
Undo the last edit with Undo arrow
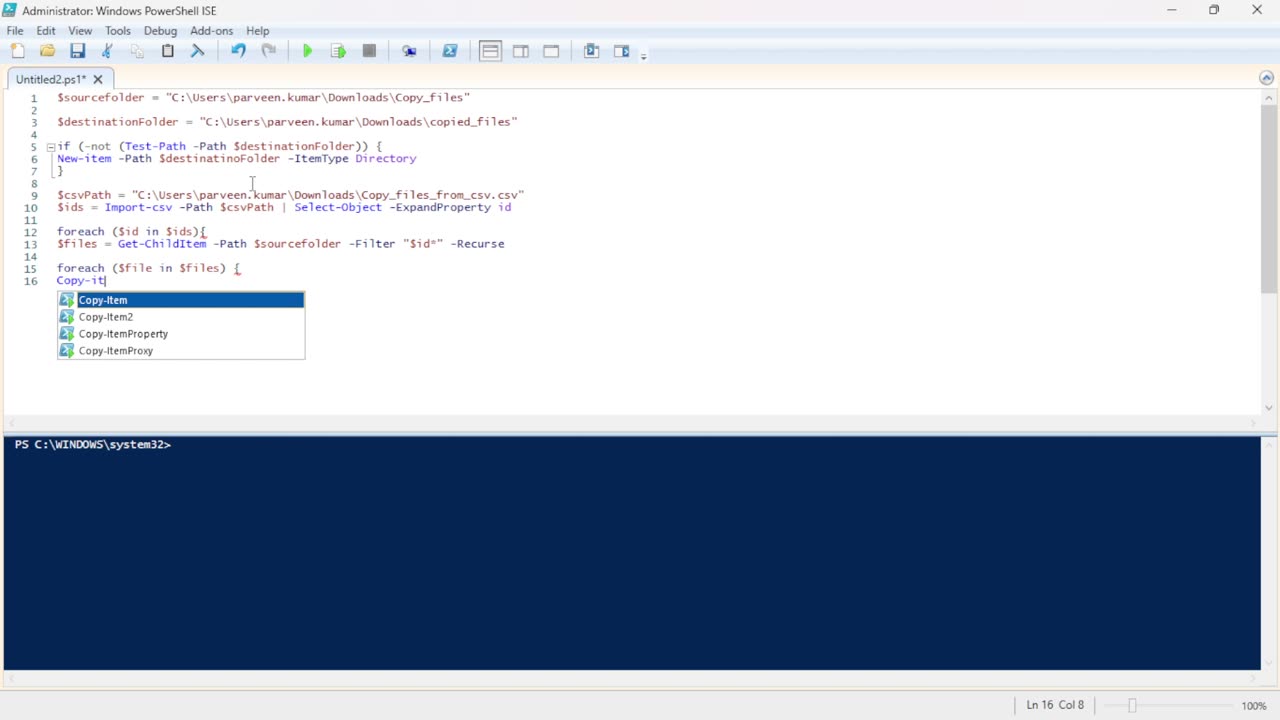point(238,51)
